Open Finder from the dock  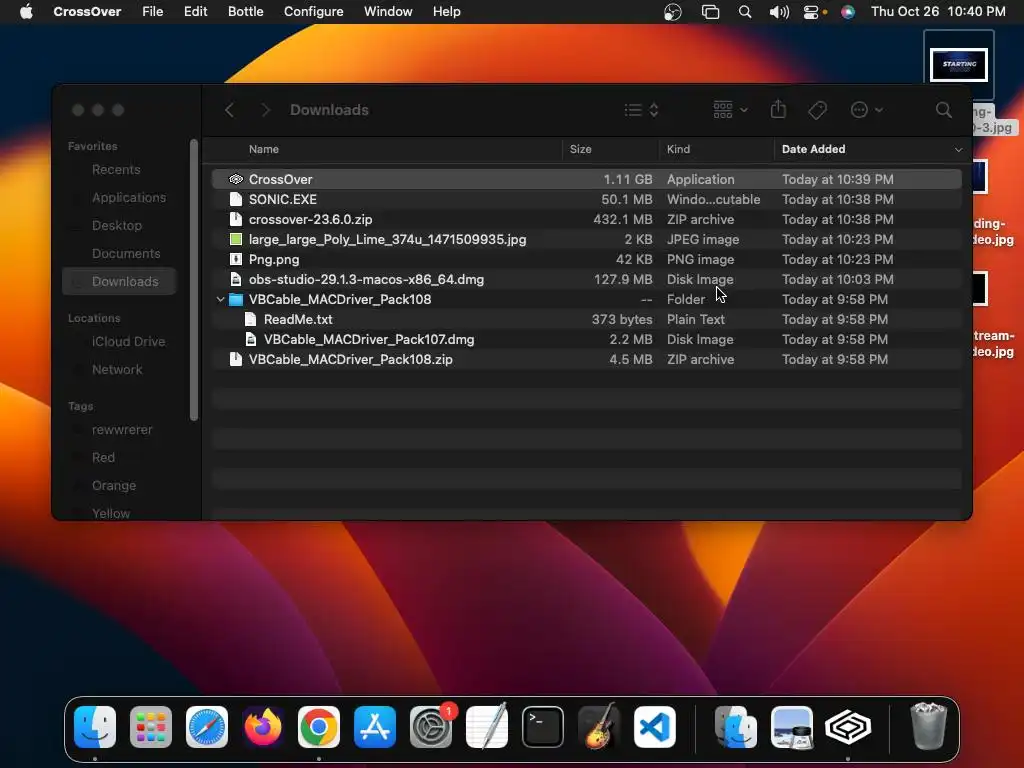pos(95,727)
